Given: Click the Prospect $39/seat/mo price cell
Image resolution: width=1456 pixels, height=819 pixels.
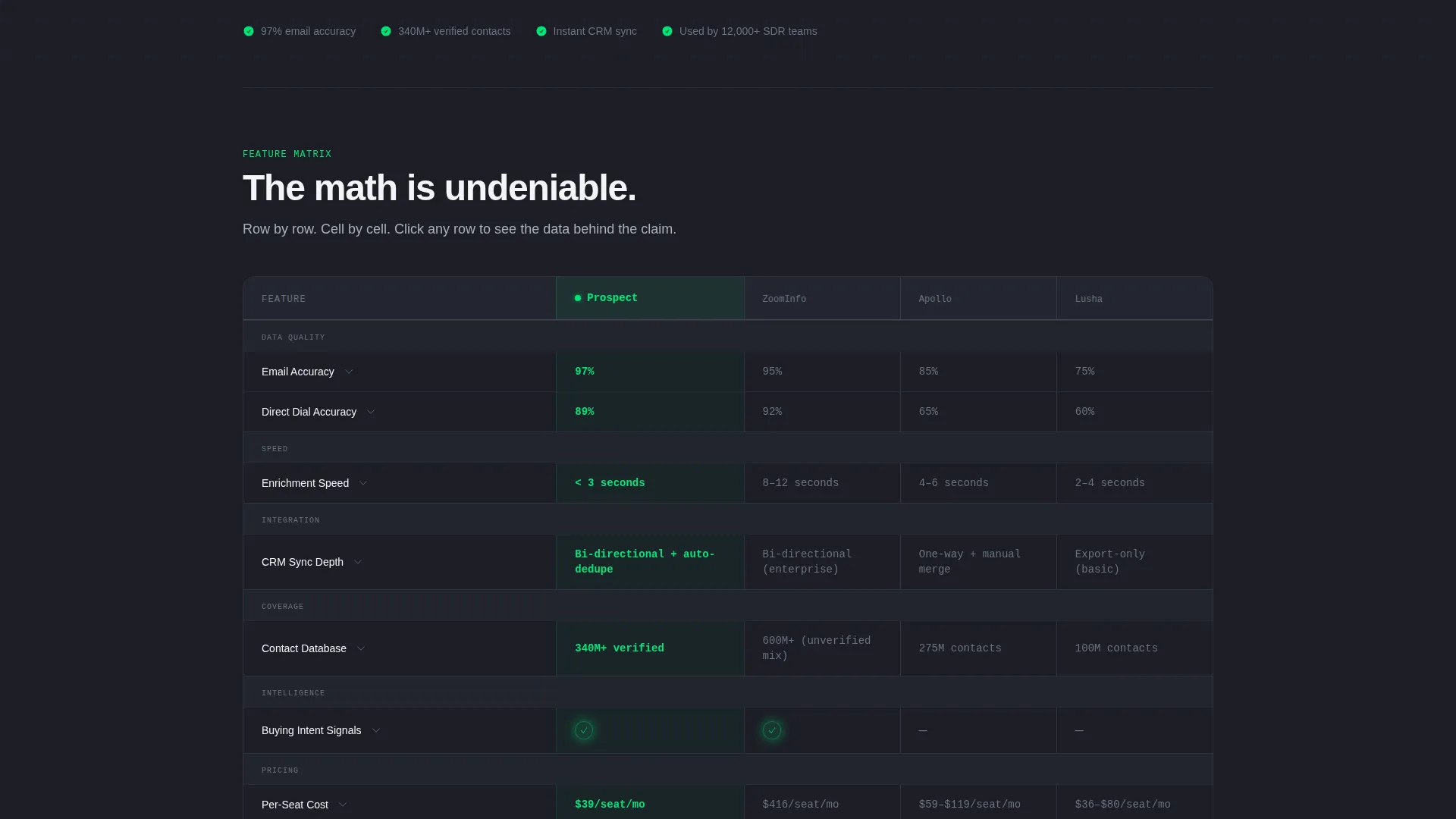Looking at the screenshot, I should pos(650,804).
